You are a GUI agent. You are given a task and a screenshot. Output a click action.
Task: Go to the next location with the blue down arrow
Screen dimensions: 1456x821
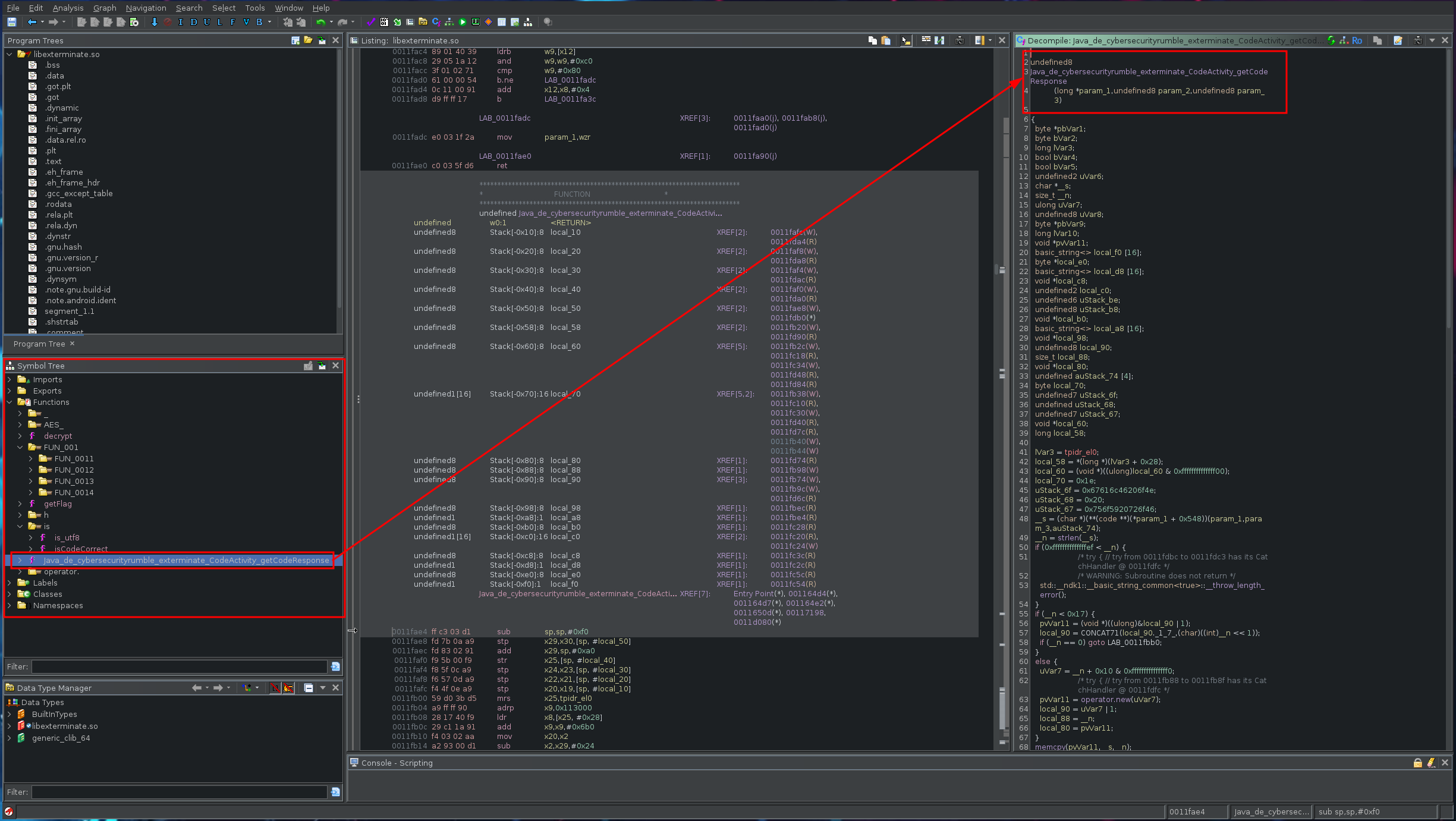tap(155, 22)
